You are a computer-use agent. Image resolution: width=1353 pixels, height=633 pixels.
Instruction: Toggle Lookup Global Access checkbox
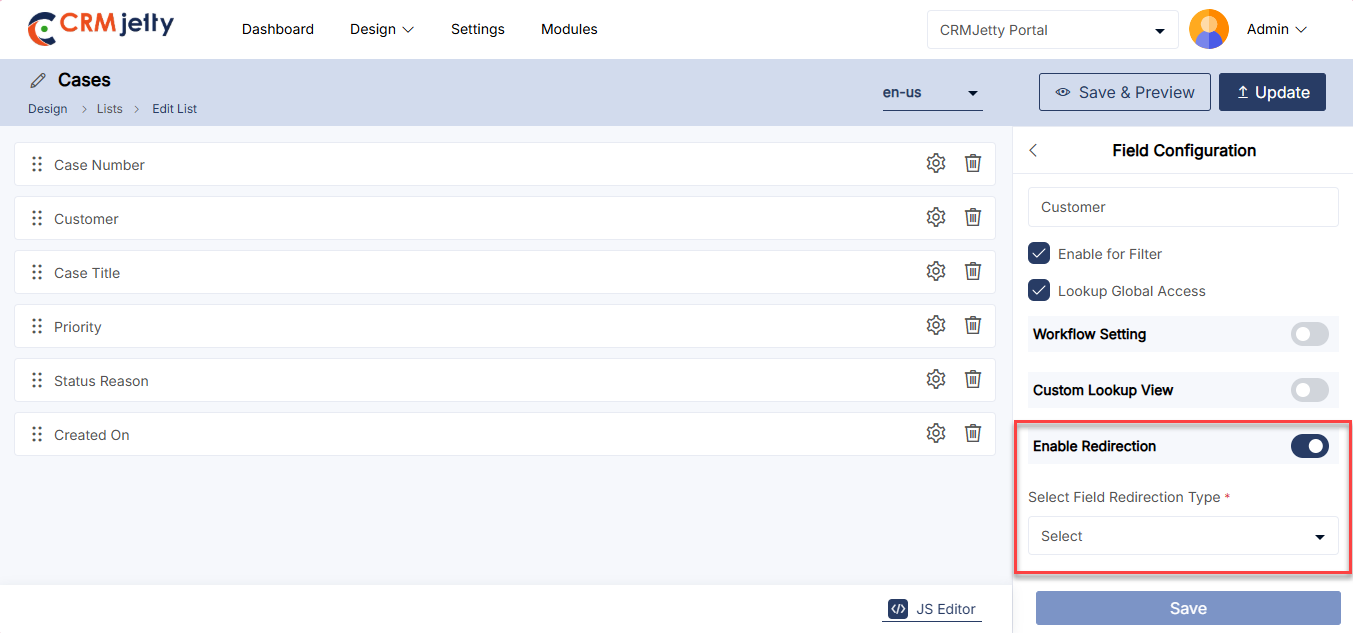click(x=1039, y=291)
